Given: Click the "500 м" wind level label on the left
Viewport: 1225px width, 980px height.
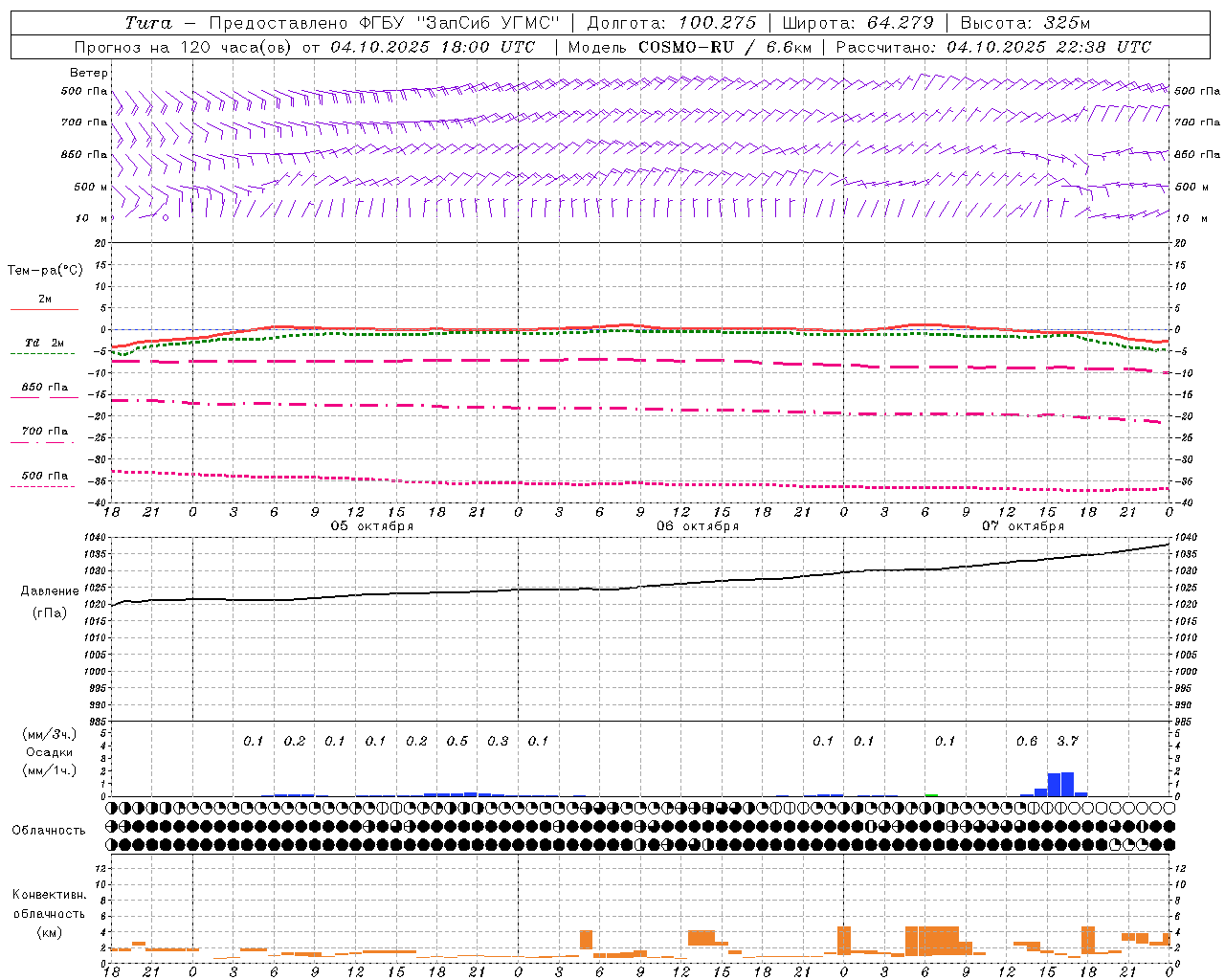Looking at the screenshot, I should coord(91,187).
